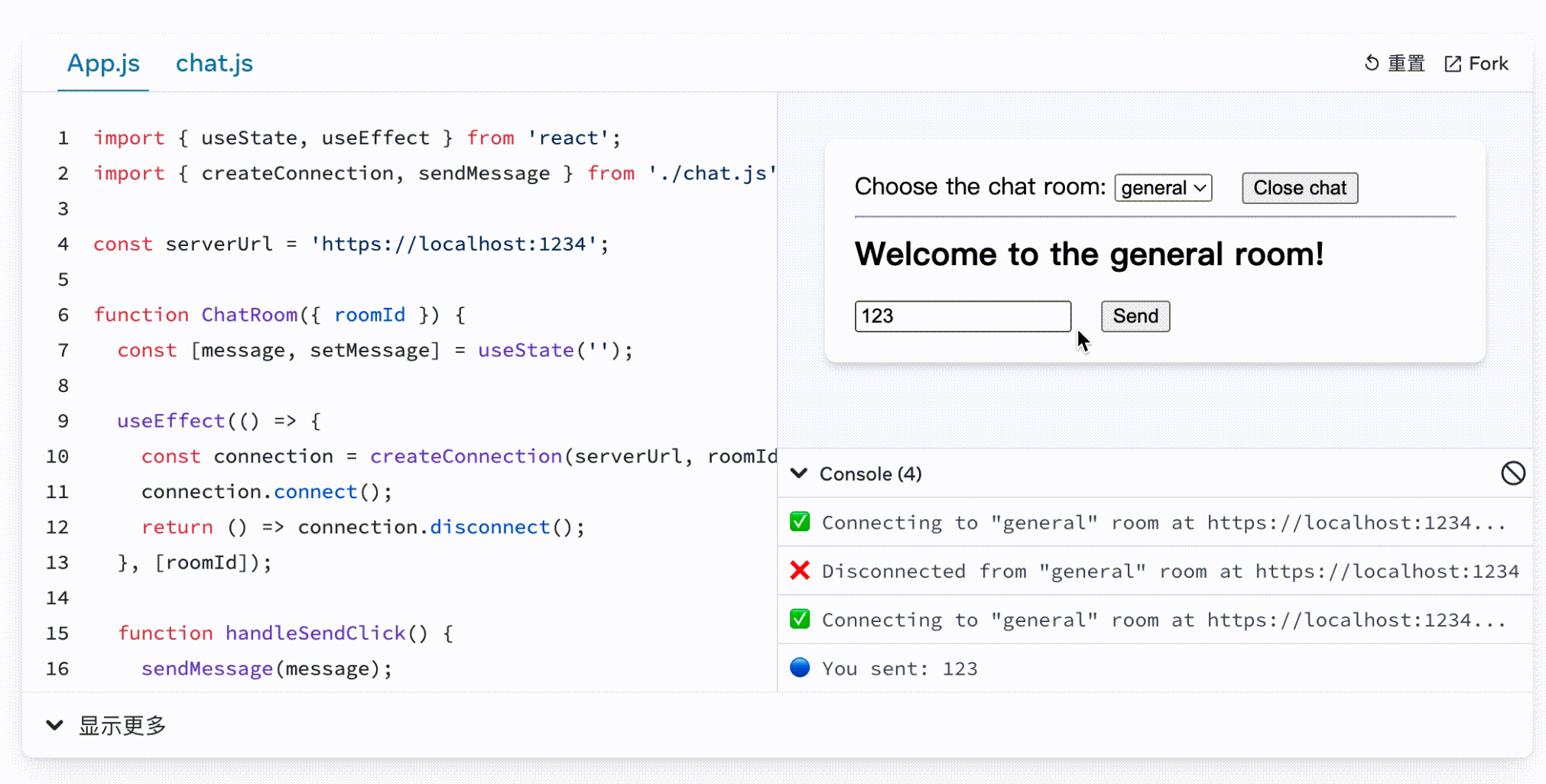
Task: Open the chat.js tab
Action: [x=214, y=63]
